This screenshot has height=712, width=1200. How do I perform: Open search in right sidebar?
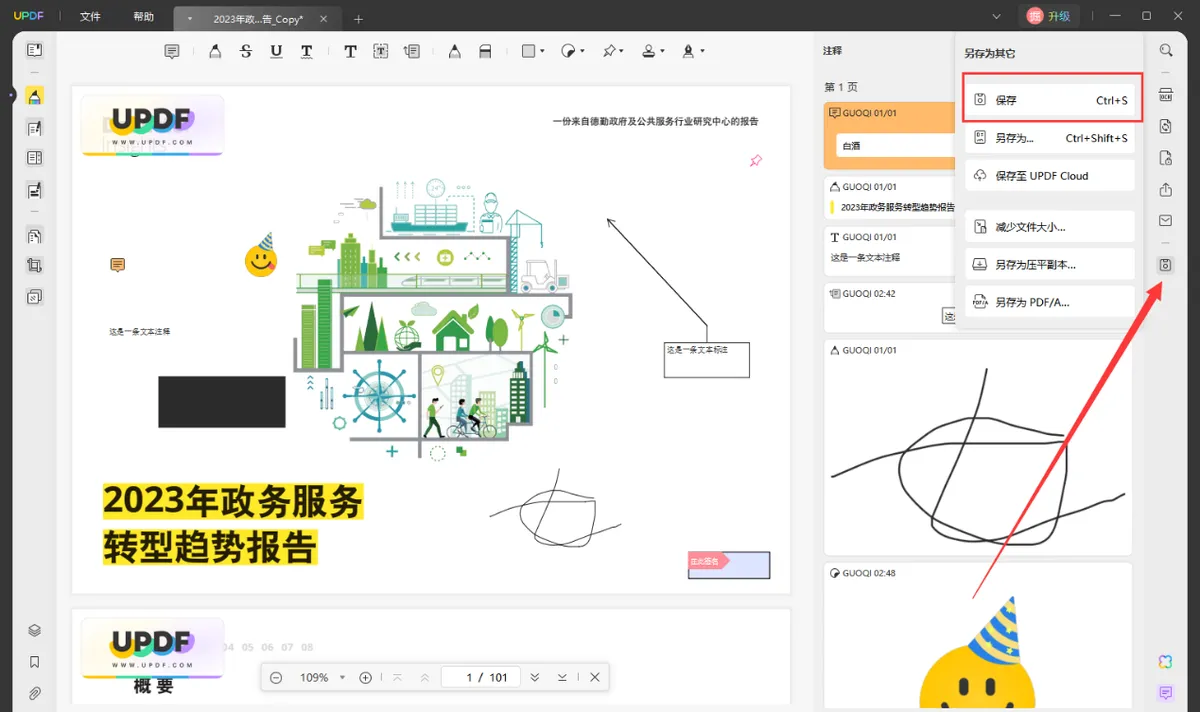1166,50
